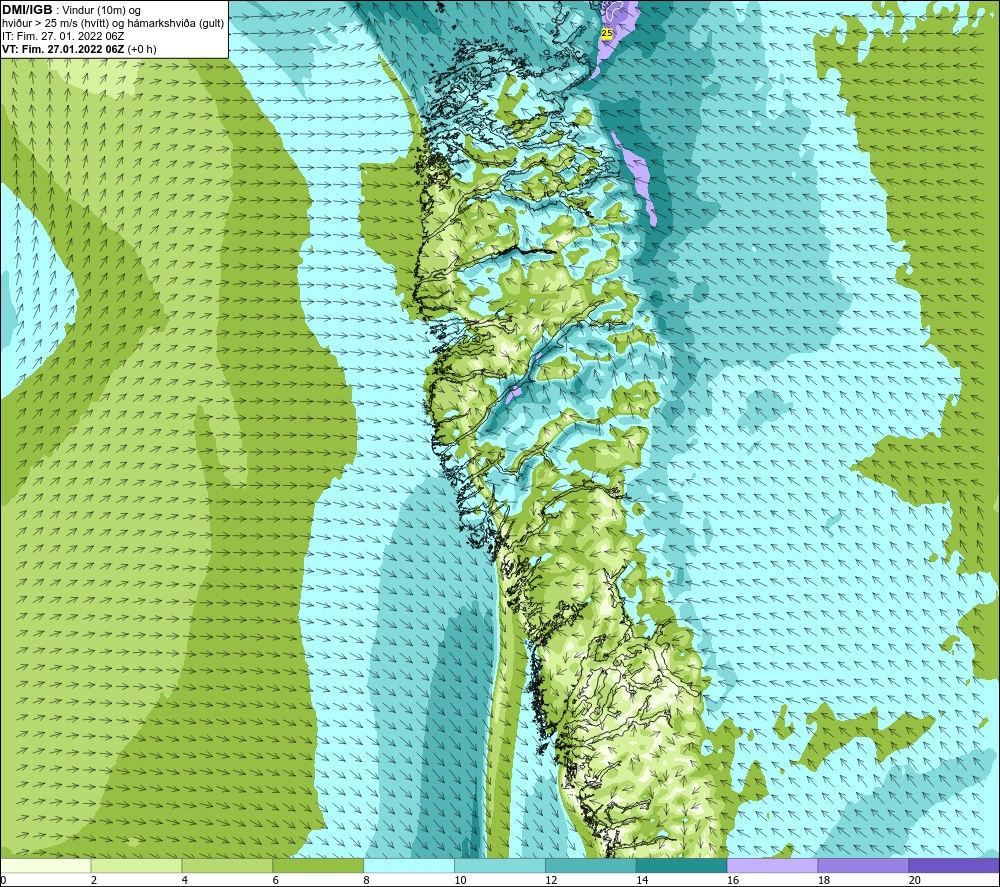Click the "VT: Fim. 27.01.2022 06Z (+0 h)" line
This screenshot has height=887, width=1000.
point(79,49)
